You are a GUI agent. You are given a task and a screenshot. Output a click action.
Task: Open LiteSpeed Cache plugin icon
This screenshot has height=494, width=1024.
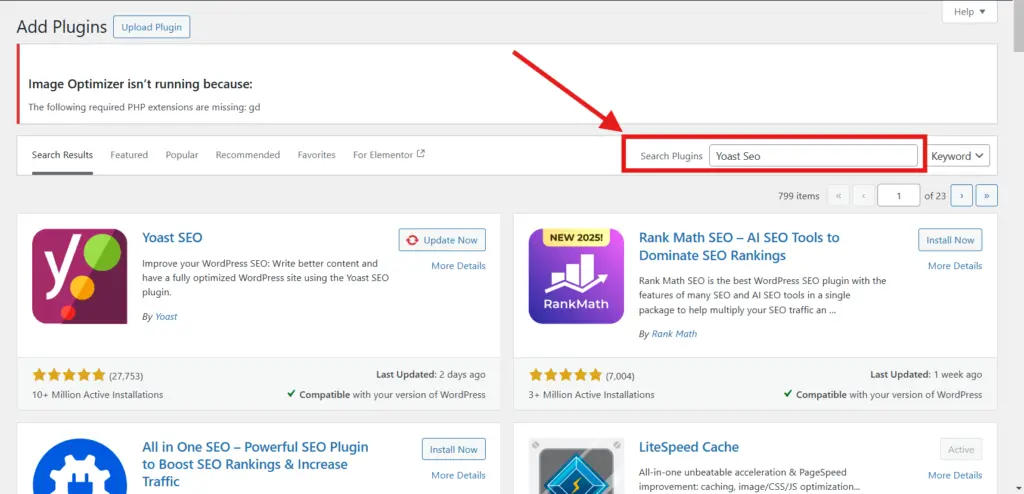[576, 467]
